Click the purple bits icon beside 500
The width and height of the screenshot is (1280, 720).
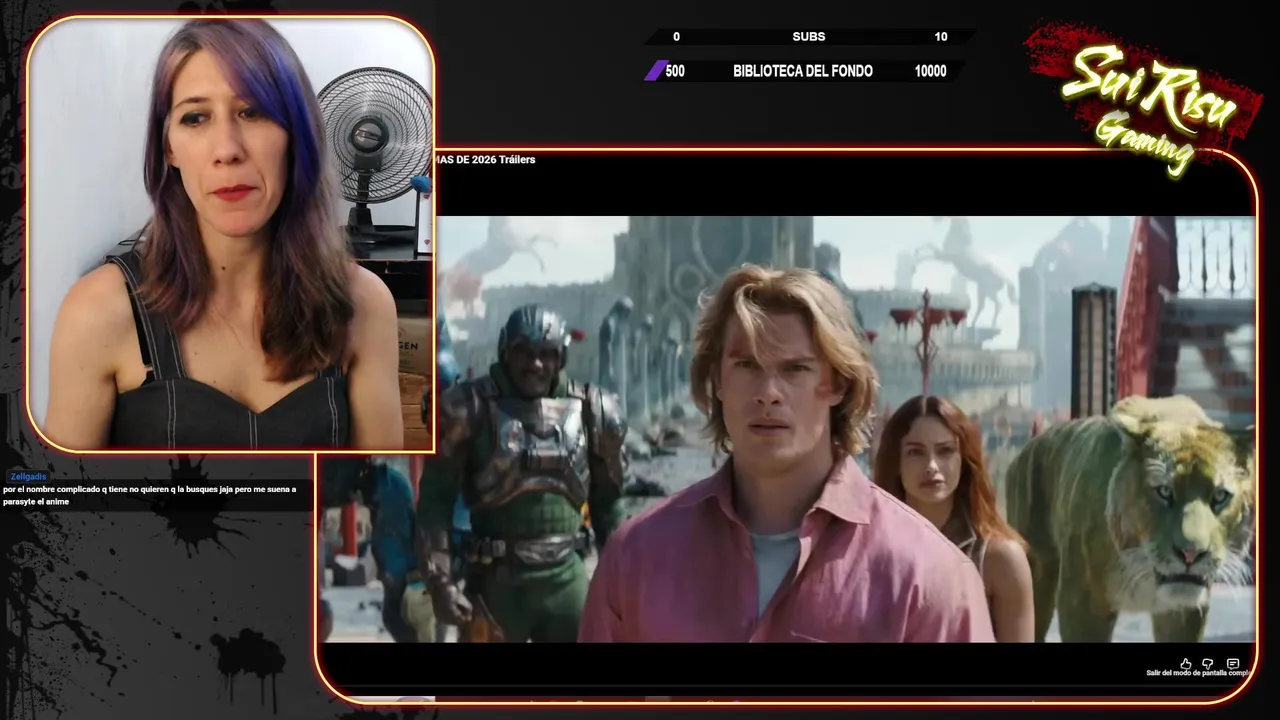(x=655, y=71)
